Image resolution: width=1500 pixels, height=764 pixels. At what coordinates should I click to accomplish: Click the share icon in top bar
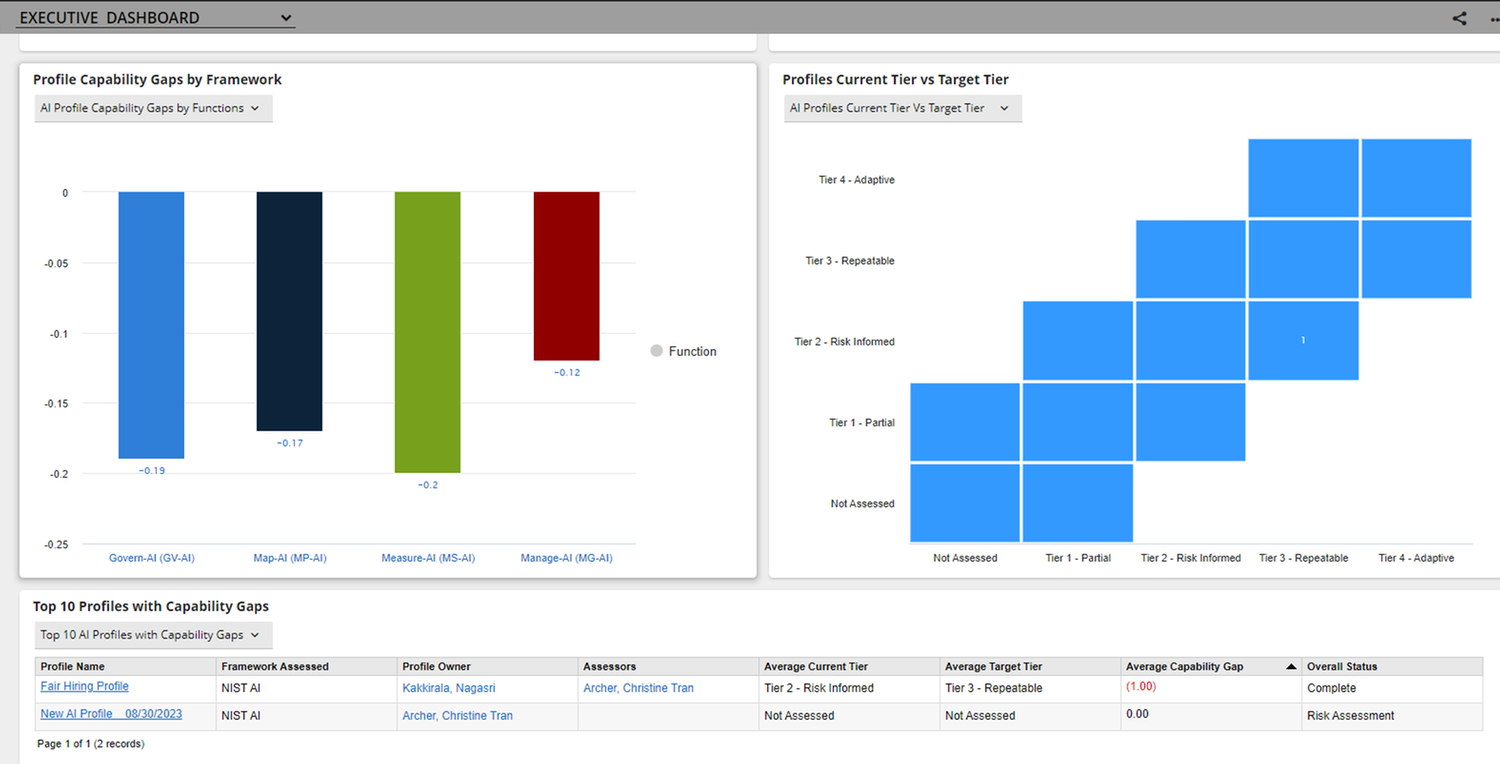[x=1459, y=18]
